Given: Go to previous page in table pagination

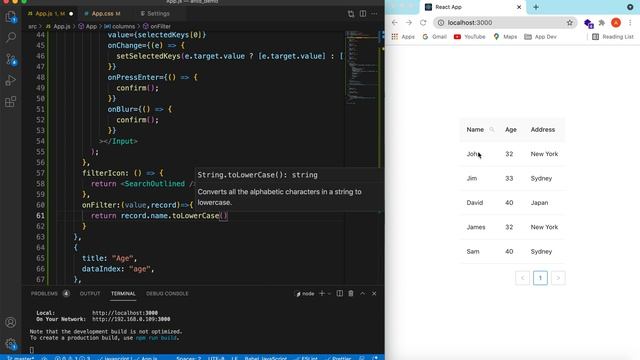Looking at the screenshot, I should click(x=522, y=278).
